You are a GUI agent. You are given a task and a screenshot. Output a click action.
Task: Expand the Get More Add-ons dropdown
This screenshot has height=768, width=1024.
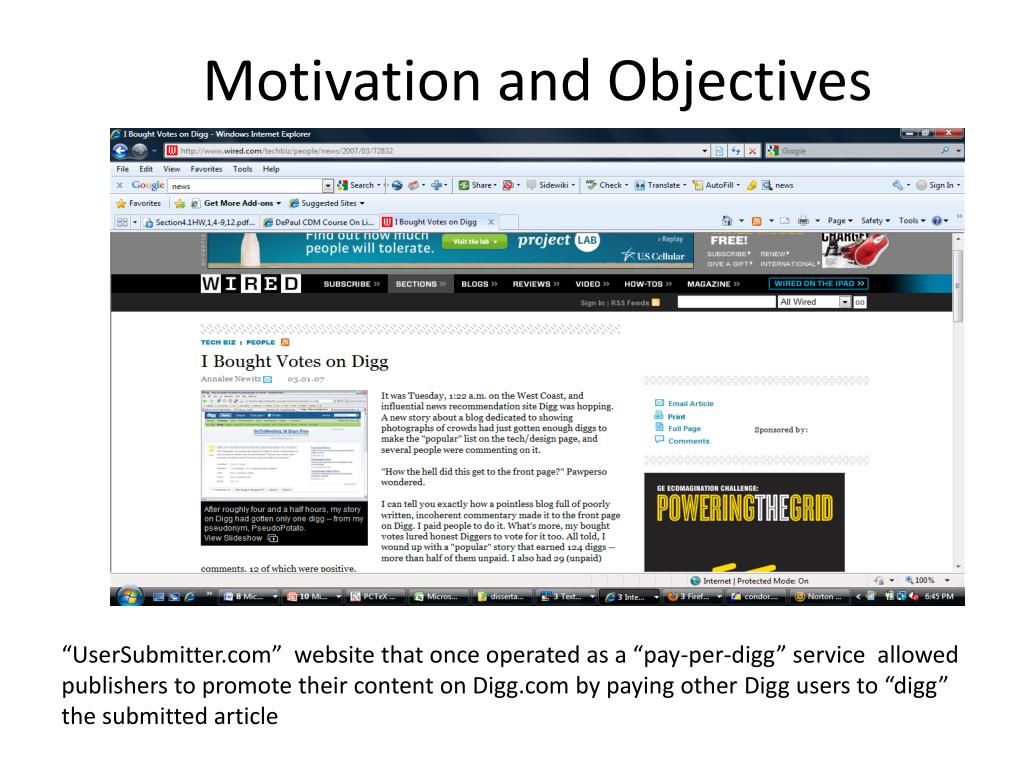click(279, 204)
